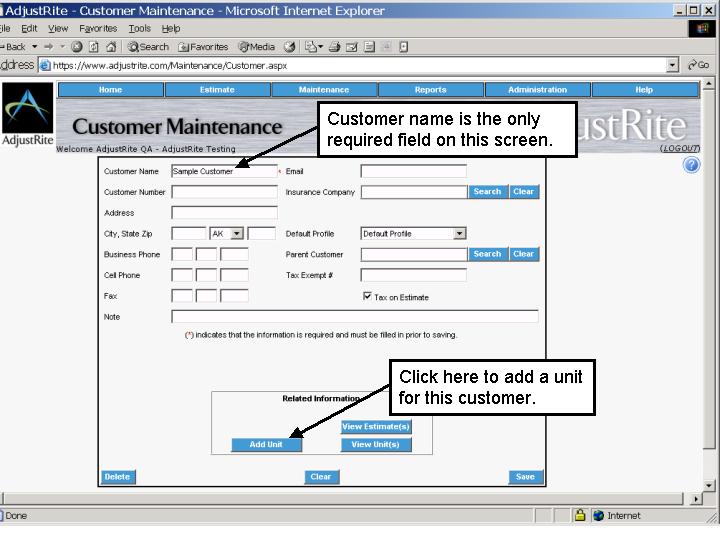Open the Favorites toolbar button
Viewport: 720px width, 540px height.
[x=203, y=47]
